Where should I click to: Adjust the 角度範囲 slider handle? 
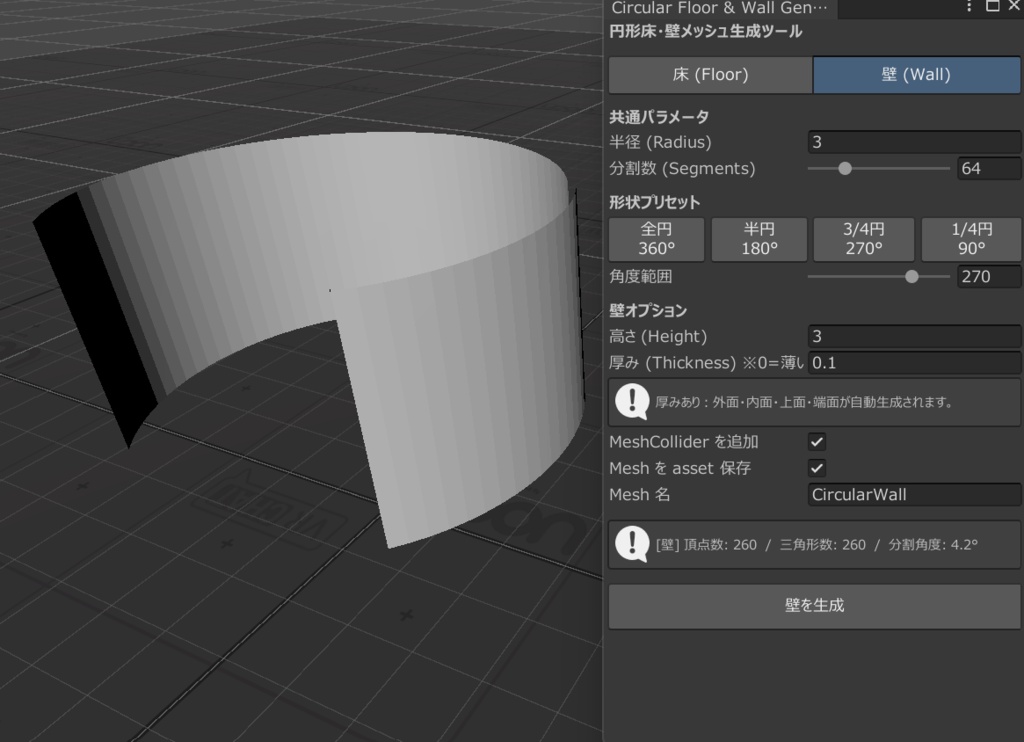[912, 277]
